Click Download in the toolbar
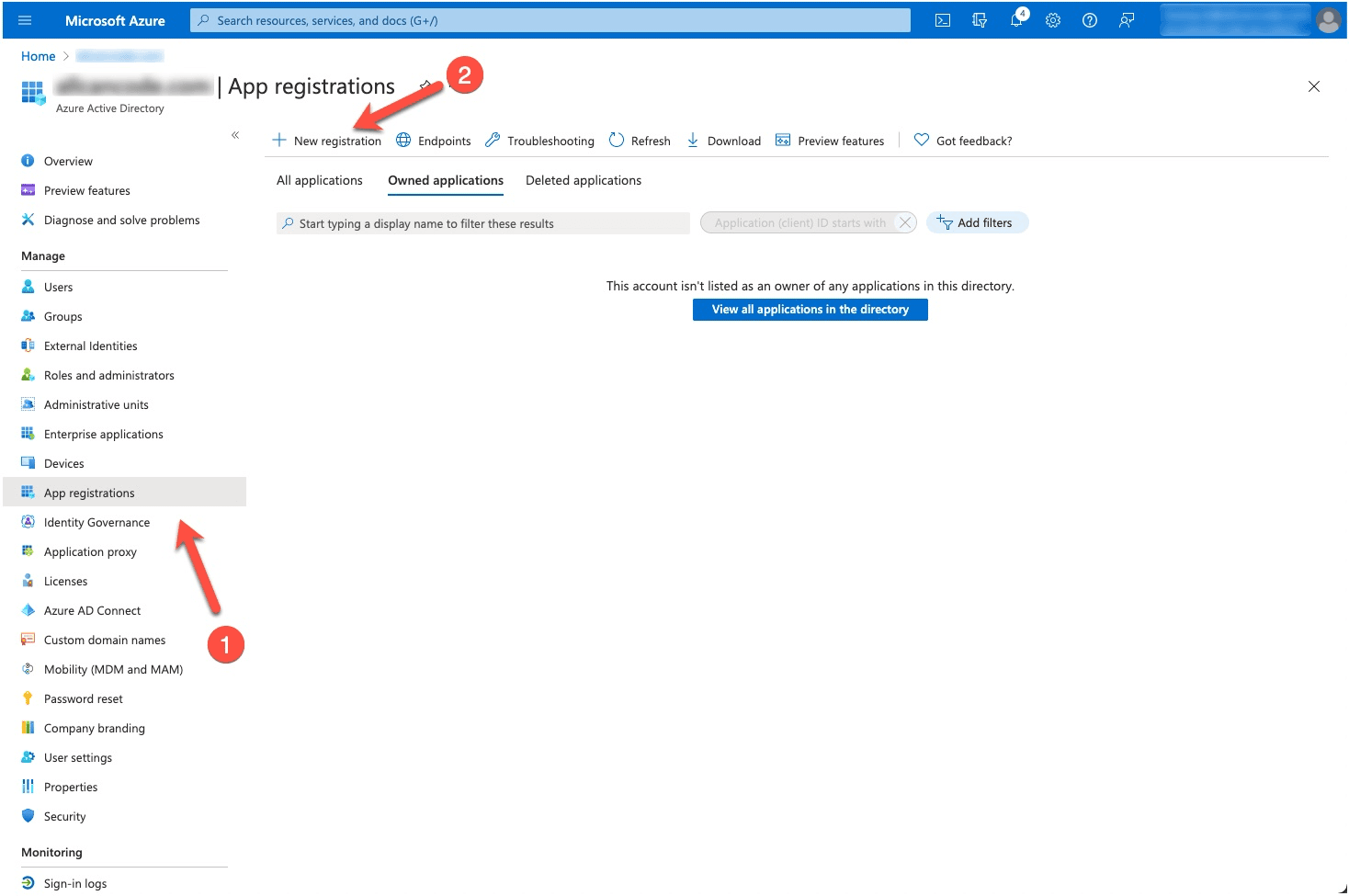 point(723,141)
